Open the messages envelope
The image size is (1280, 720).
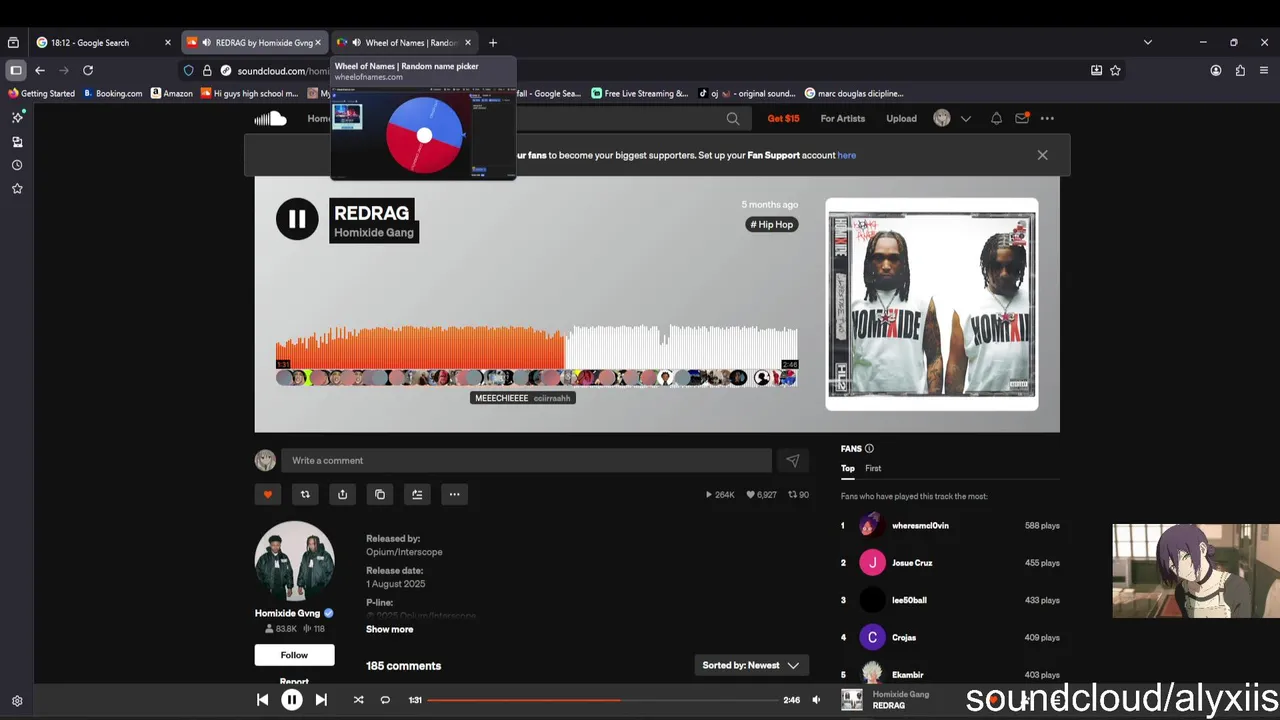(1022, 118)
